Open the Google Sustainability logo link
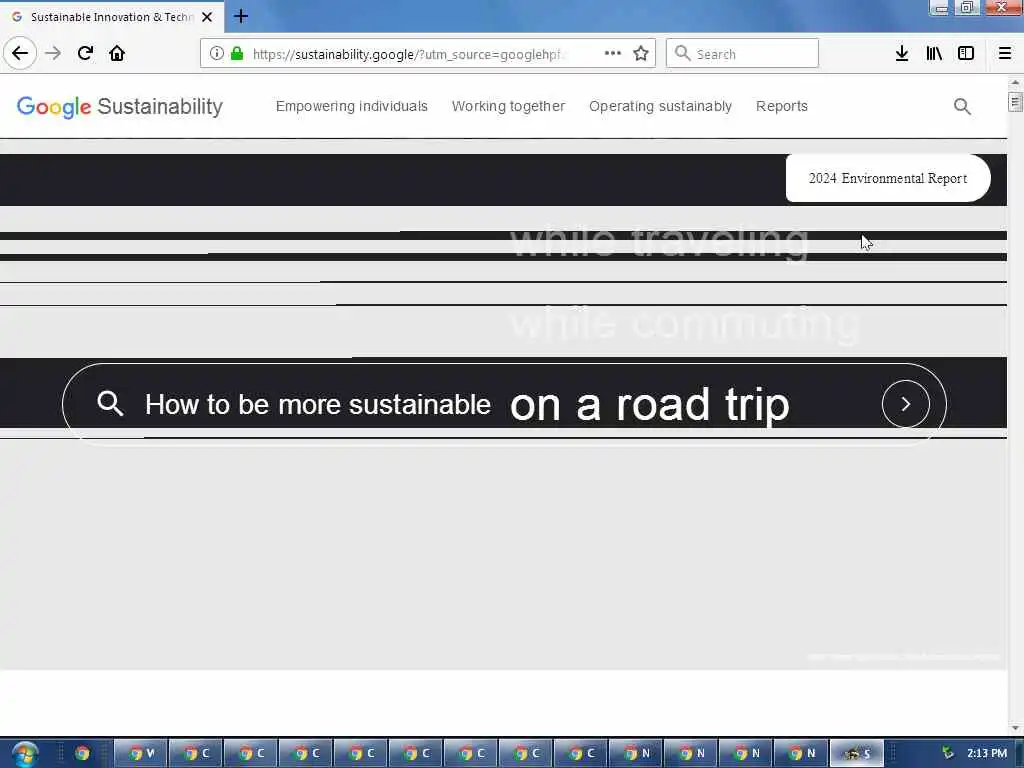1024x768 pixels. tap(120, 106)
